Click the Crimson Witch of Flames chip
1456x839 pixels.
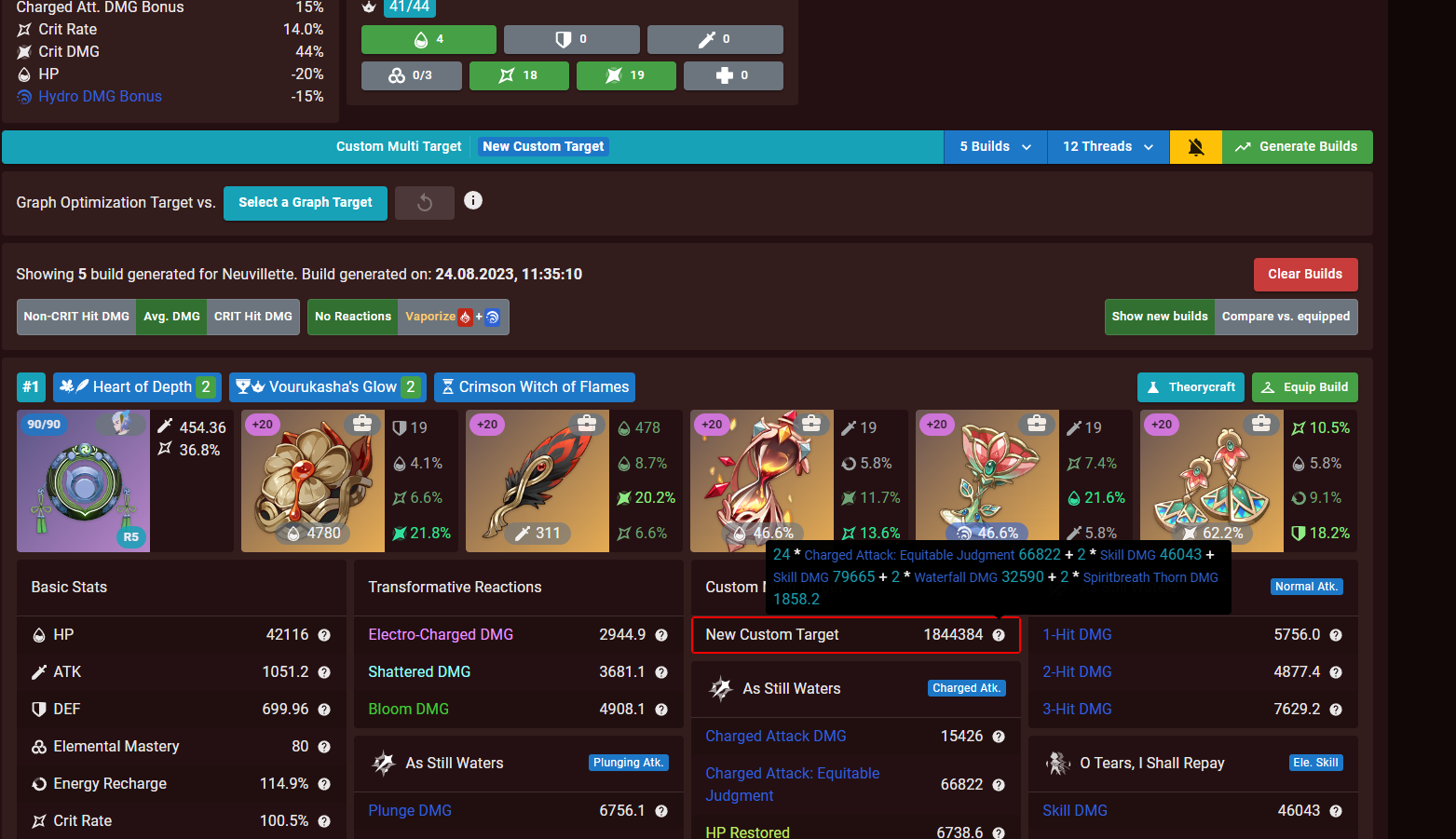[x=535, y=387]
